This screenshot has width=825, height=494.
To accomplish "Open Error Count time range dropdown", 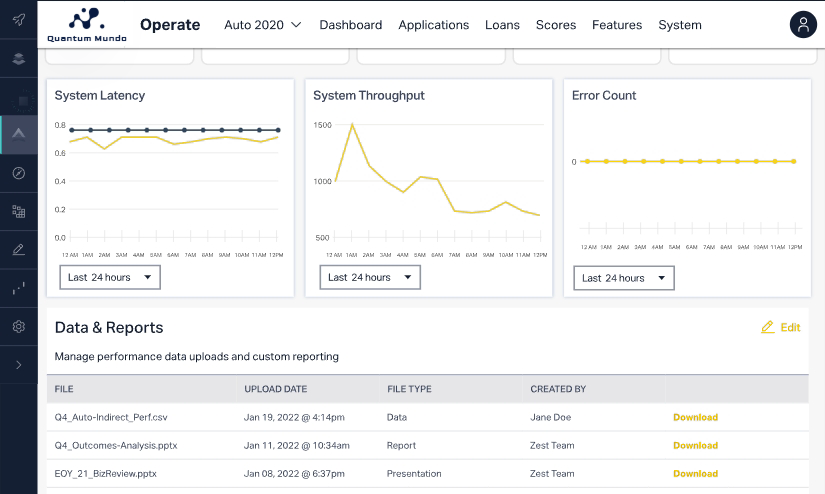I will (624, 278).
